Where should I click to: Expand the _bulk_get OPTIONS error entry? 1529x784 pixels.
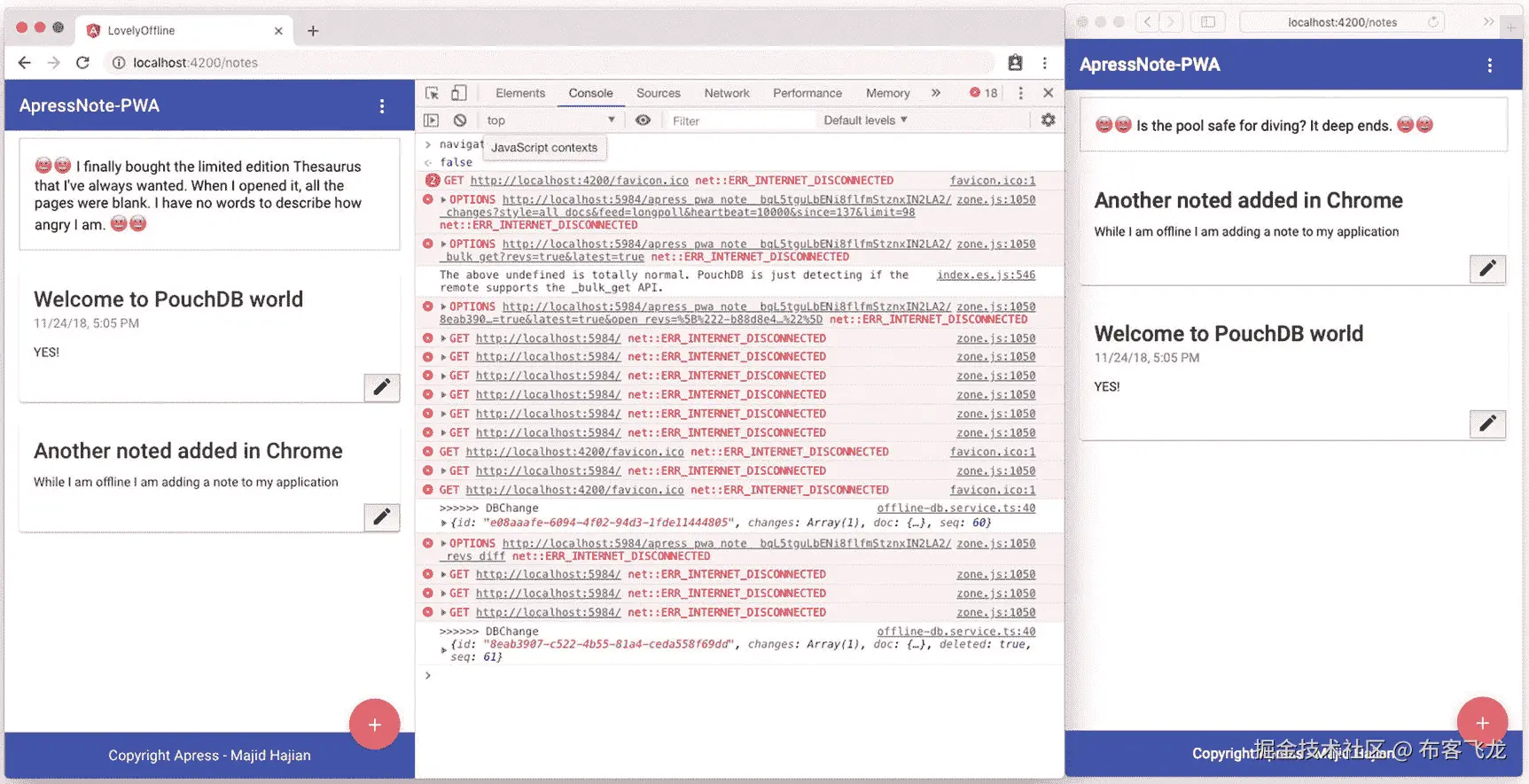[x=443, y=245]
